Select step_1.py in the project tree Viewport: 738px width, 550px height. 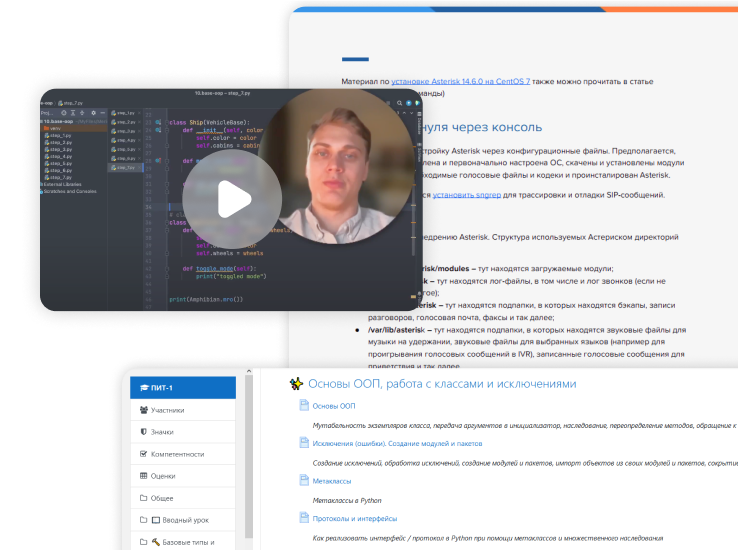coord(58,136)
